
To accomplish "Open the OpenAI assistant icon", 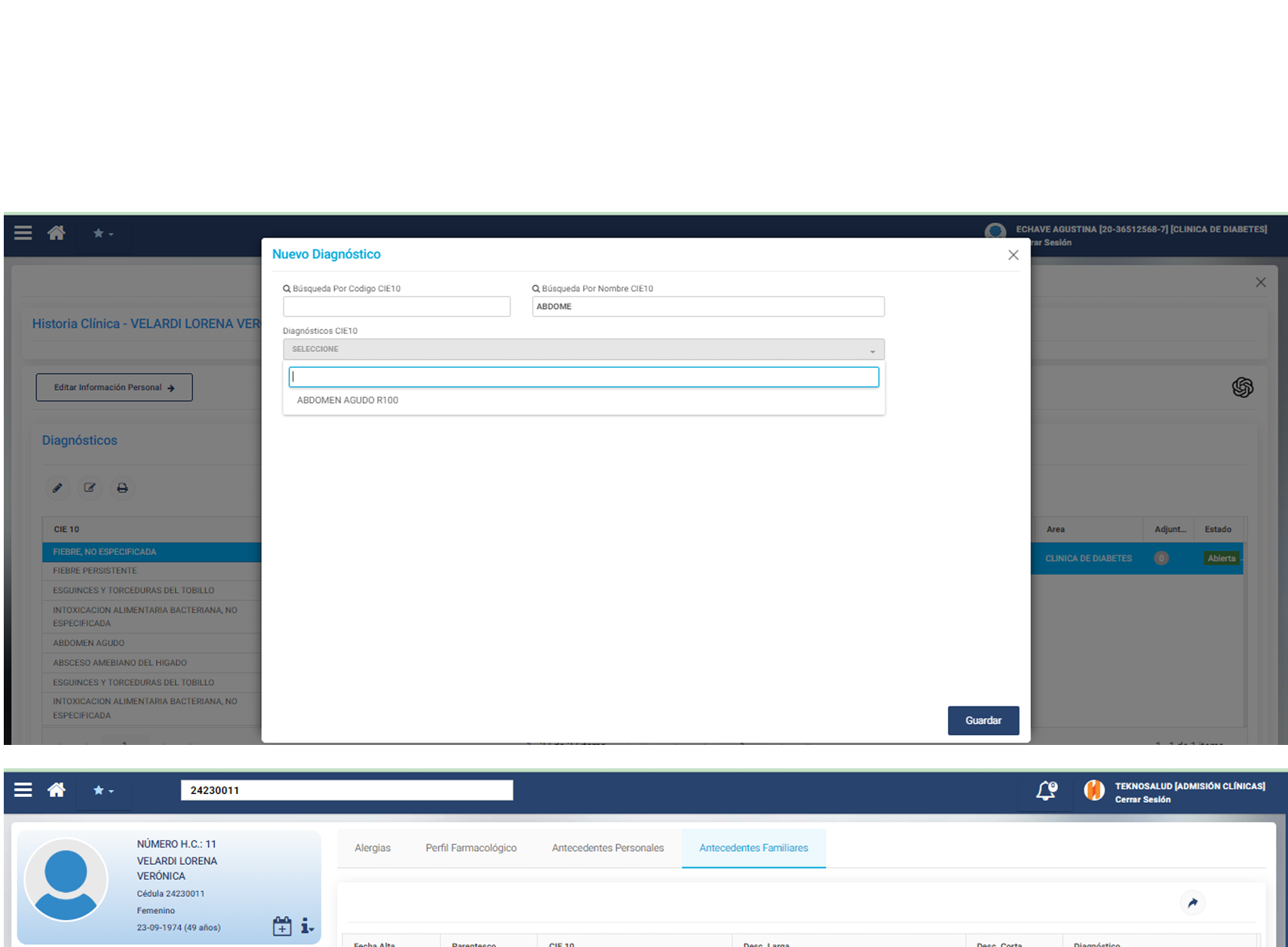I will (1242, 388).
